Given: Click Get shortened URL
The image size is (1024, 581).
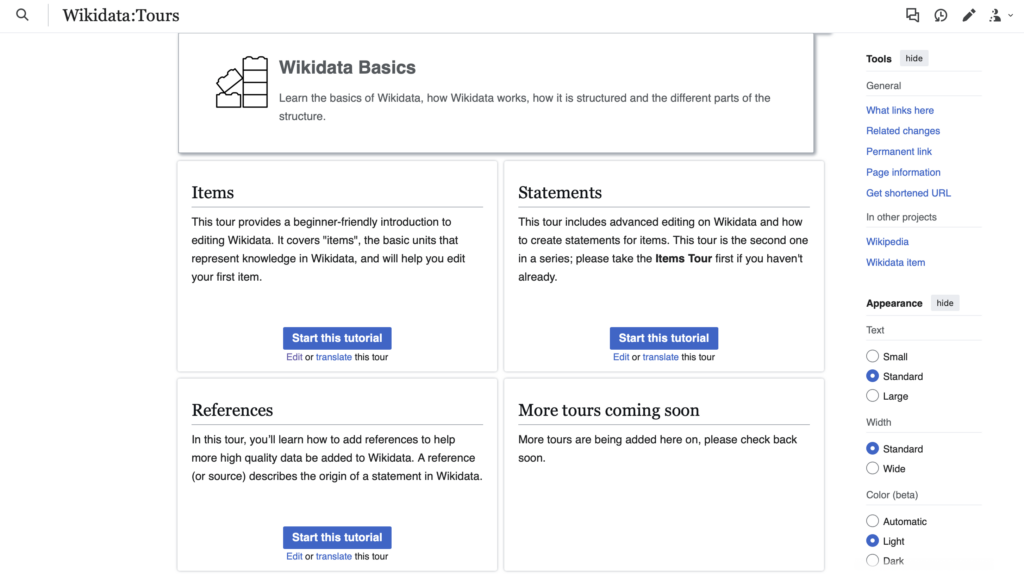Looking at the screenshot, I should pos(908,193).
